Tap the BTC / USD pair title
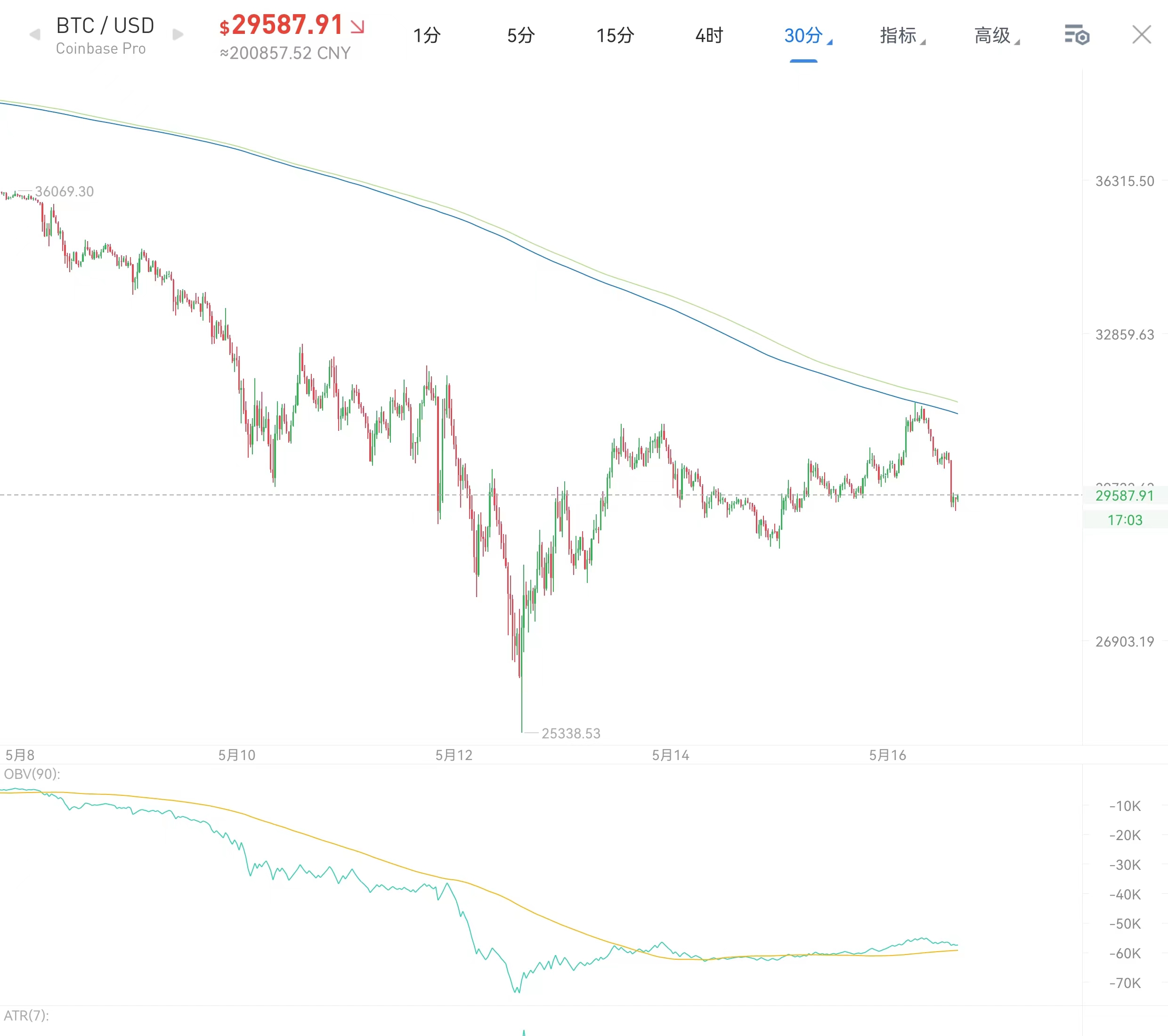Viewport: 1168px width, 1036px height. [x=105, y=26]
